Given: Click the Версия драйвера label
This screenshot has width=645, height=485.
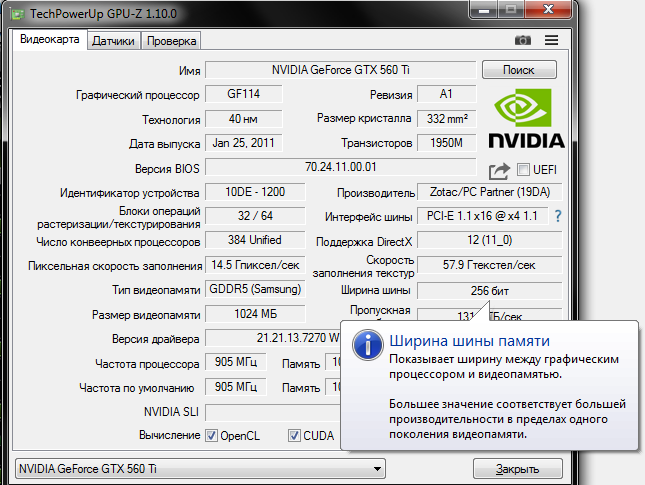Looking at the screenshot, I should pyautogui.click(x=155, y=339).
